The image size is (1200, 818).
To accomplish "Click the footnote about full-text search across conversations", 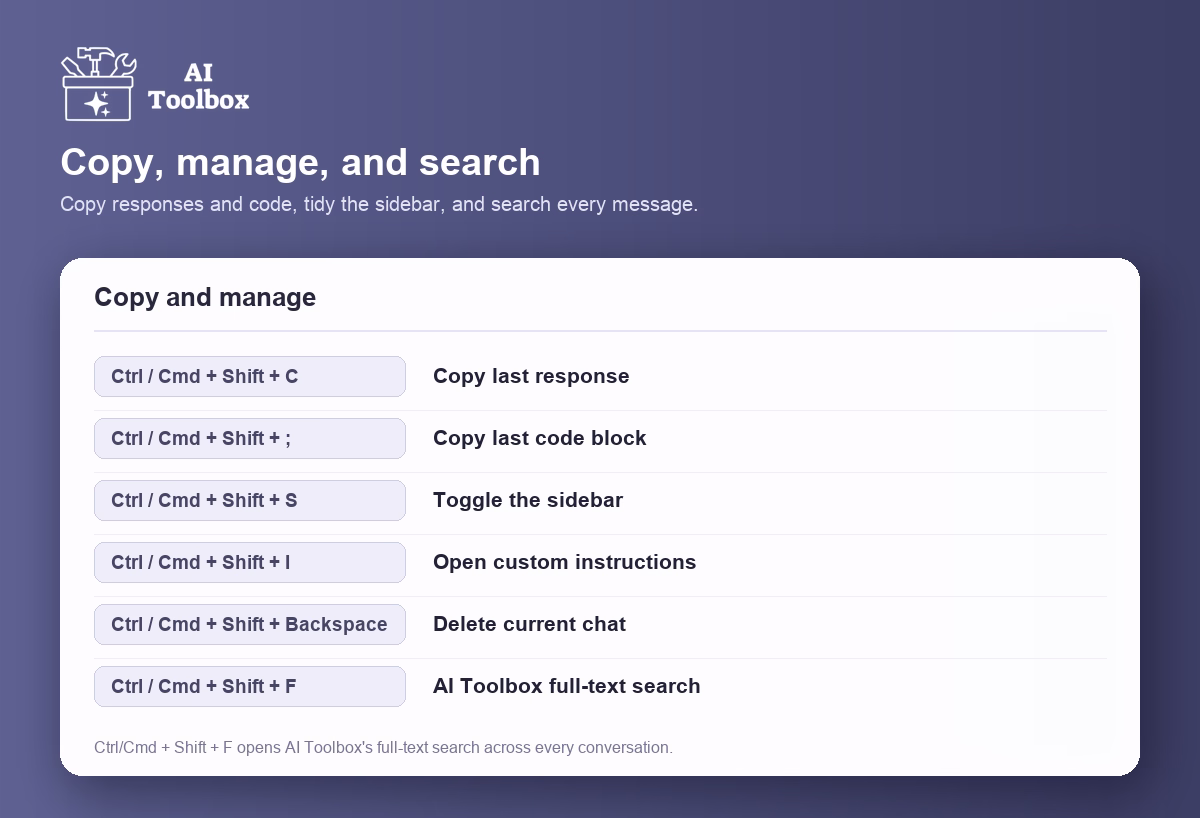I will 383,747.
